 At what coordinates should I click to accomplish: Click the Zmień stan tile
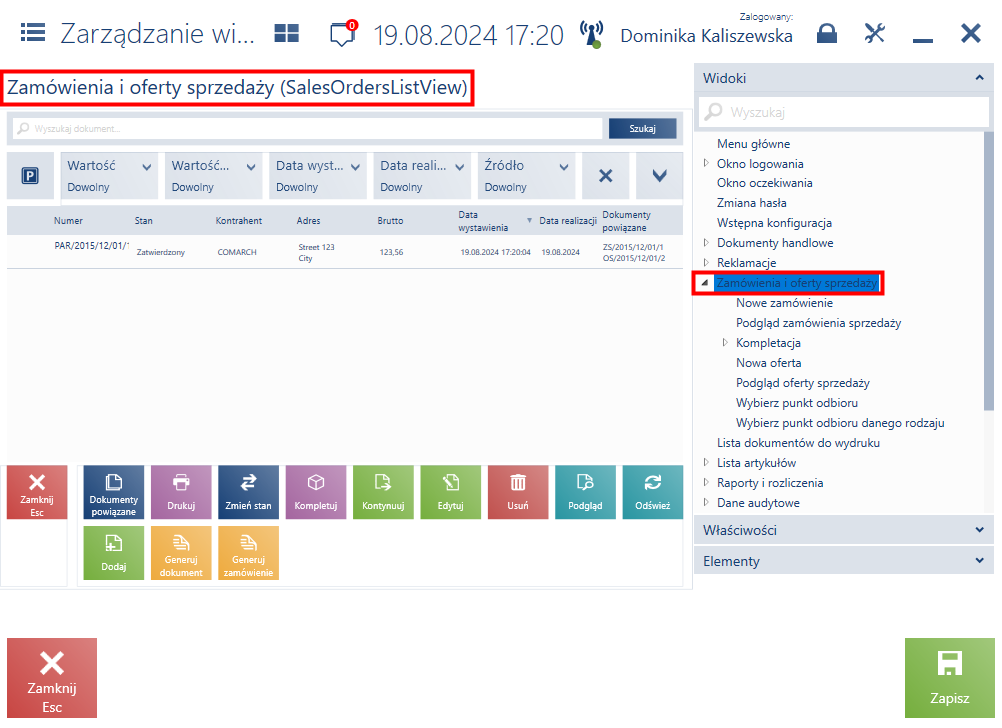point(249,492)
